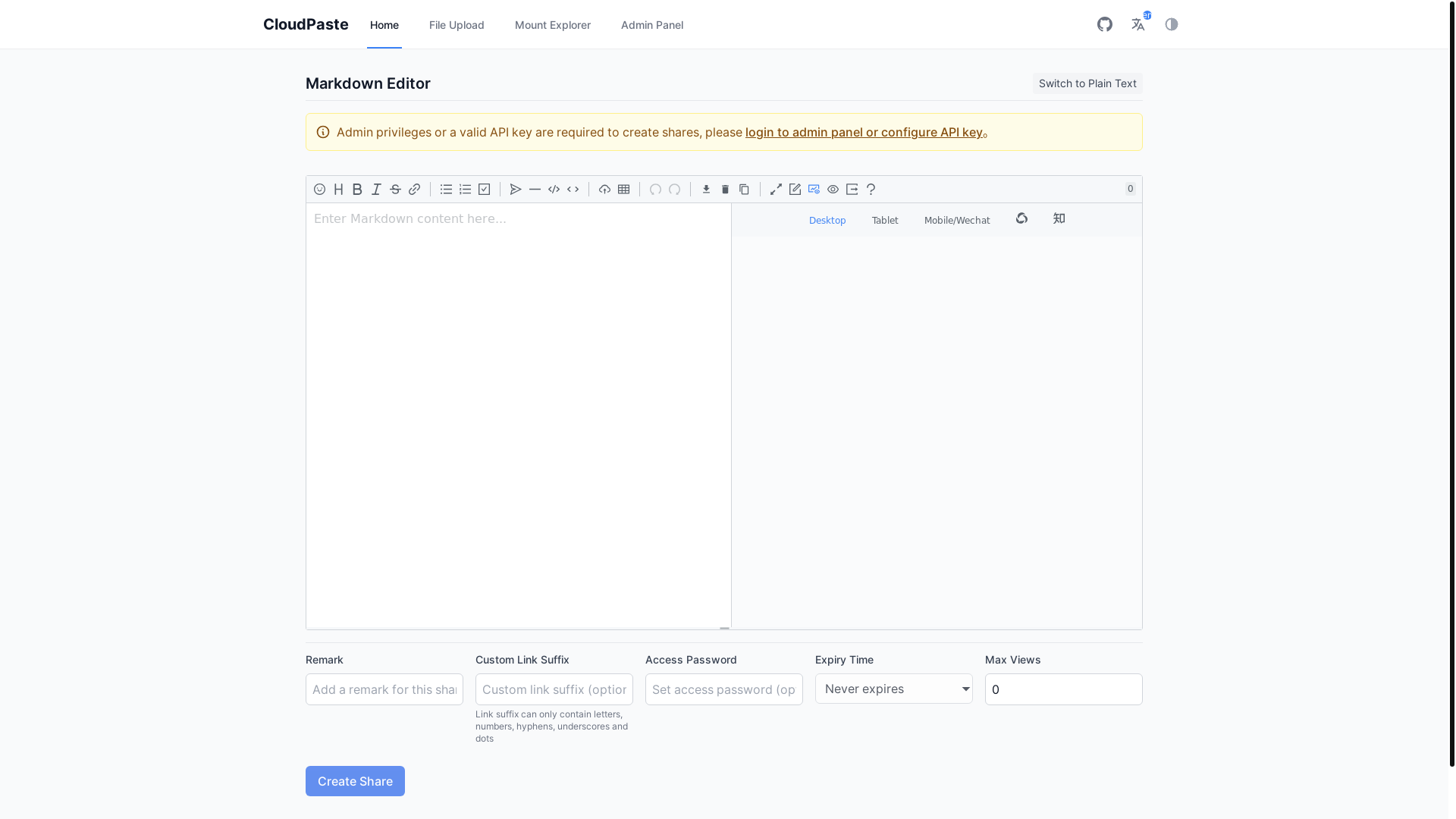The image size is (1456, 819).
Task: Toggle dark/light theme icon
Action: pos(1172,24)
